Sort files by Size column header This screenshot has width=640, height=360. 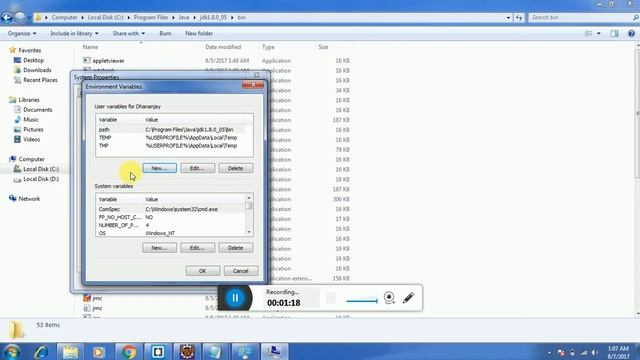click(323, 47)
